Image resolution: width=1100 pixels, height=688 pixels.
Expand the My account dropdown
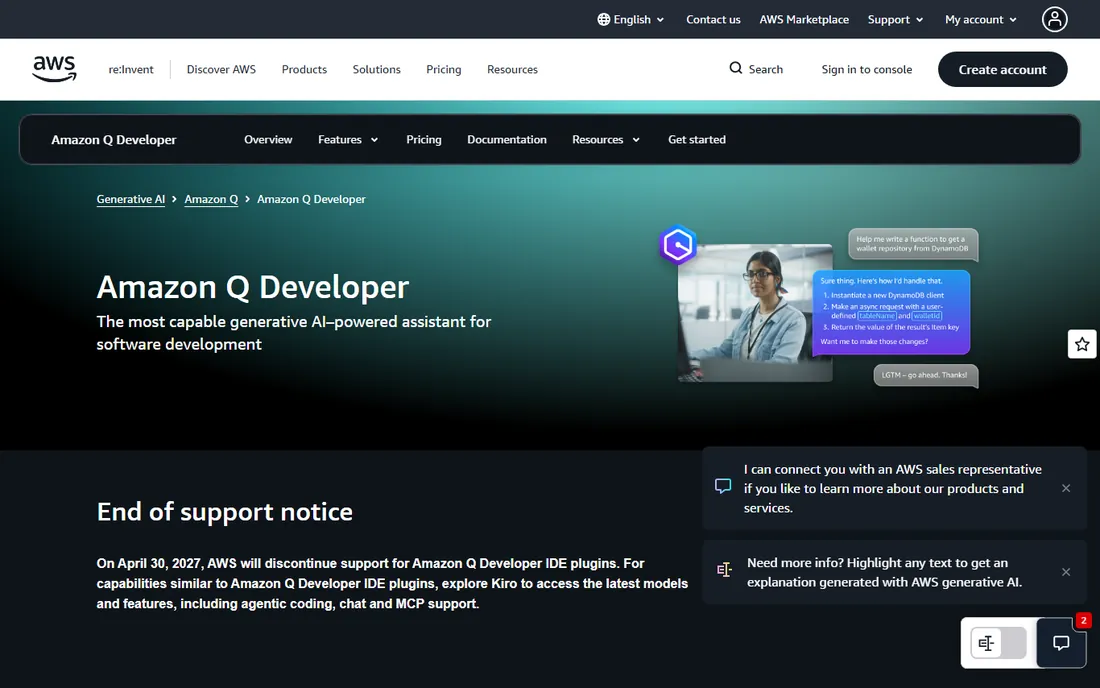coord(981,19)
